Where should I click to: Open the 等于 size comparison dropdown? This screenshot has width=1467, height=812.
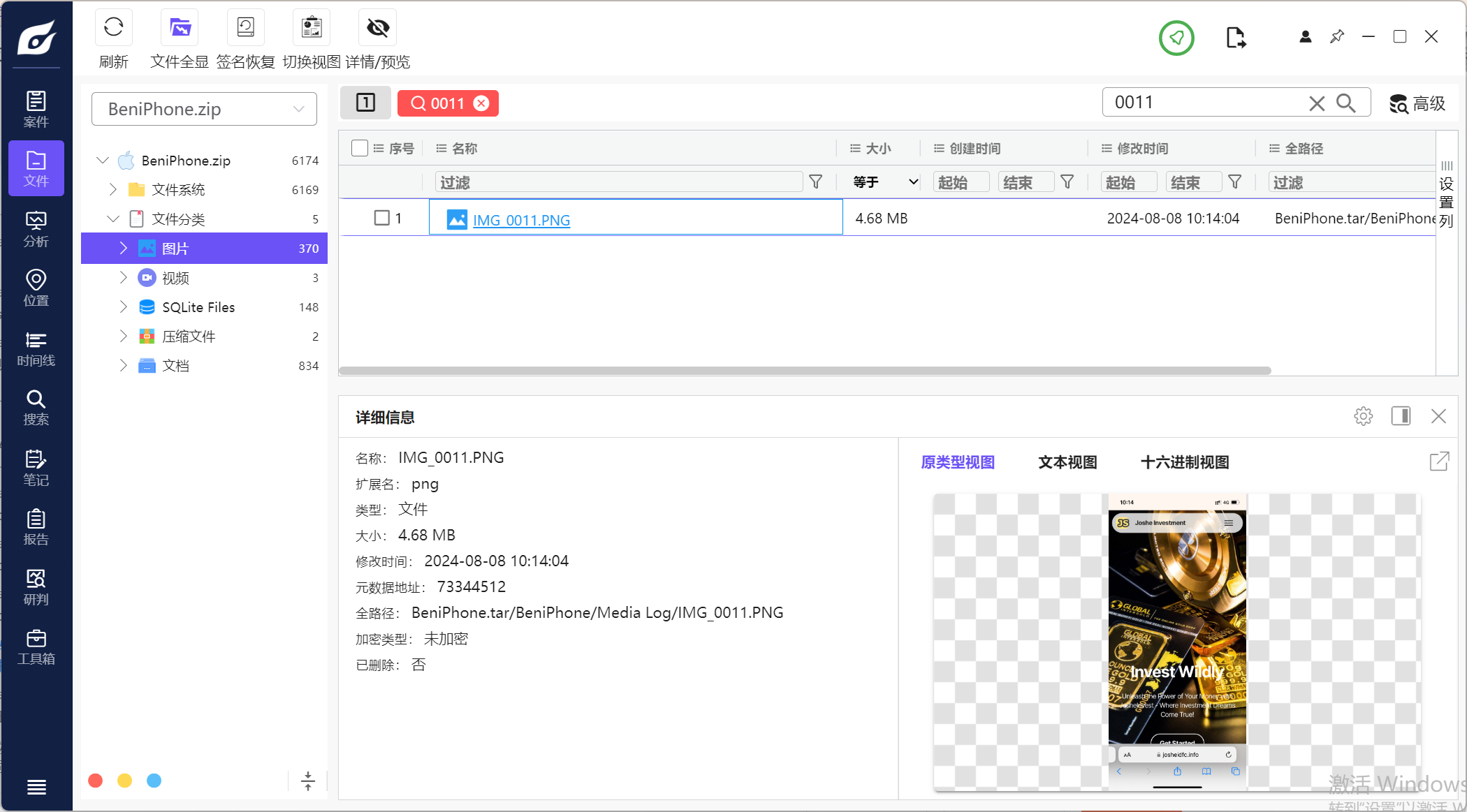884,182
